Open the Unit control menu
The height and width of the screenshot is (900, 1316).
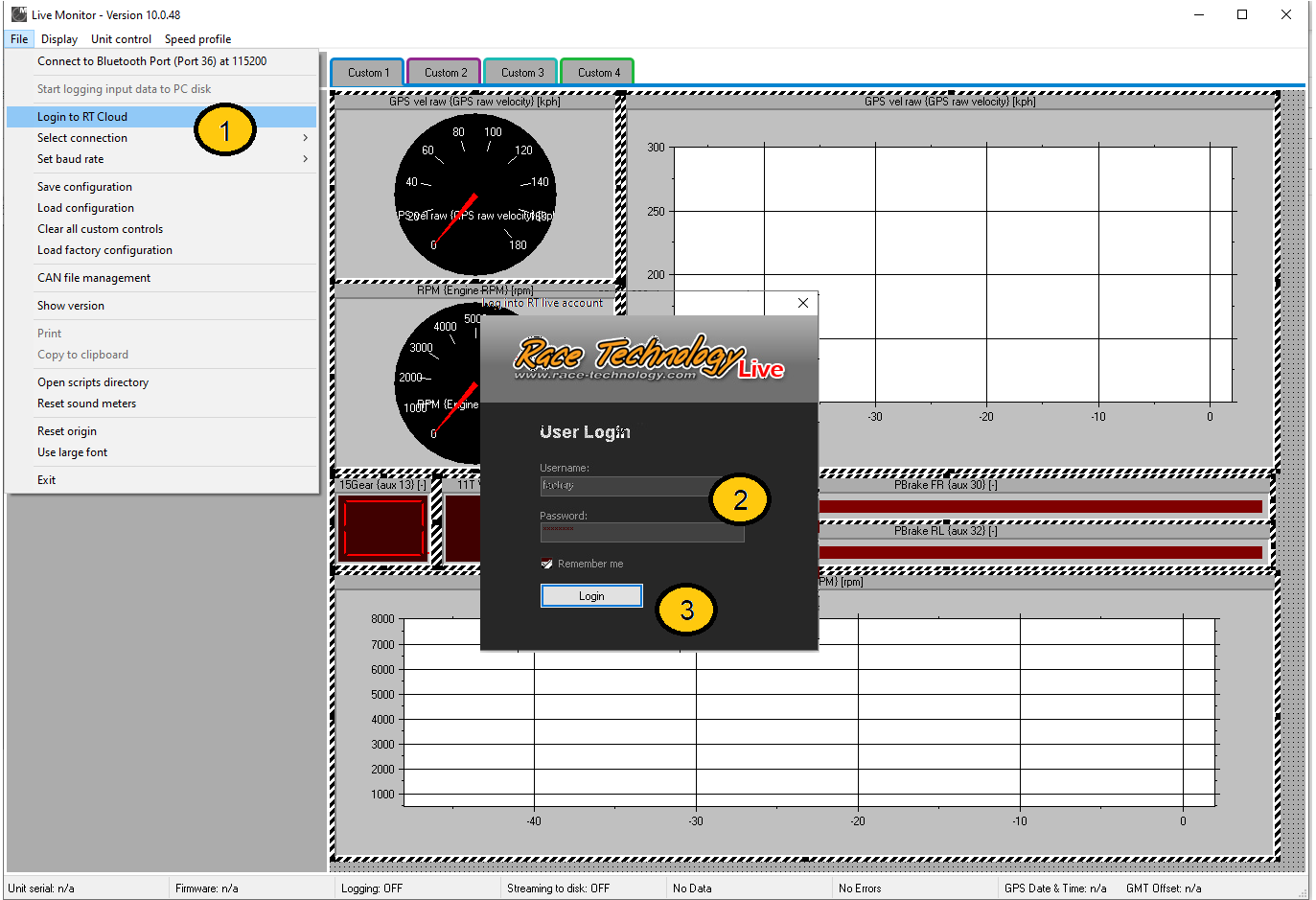[121, 39]
